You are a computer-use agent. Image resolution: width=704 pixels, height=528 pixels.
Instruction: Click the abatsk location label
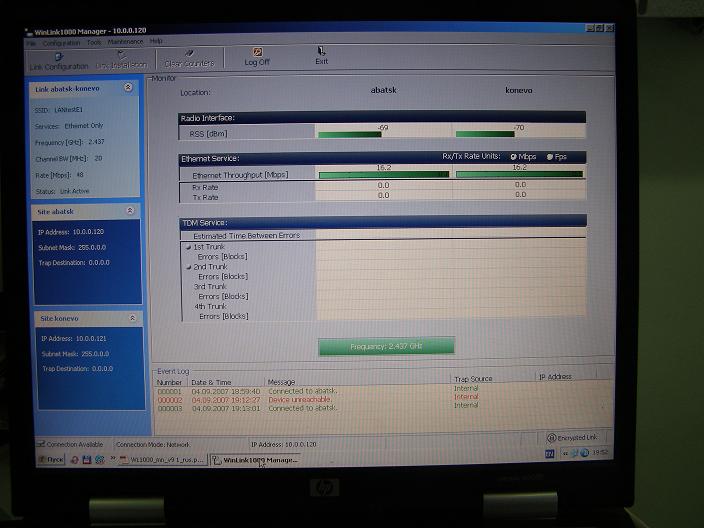coord(383,90)
